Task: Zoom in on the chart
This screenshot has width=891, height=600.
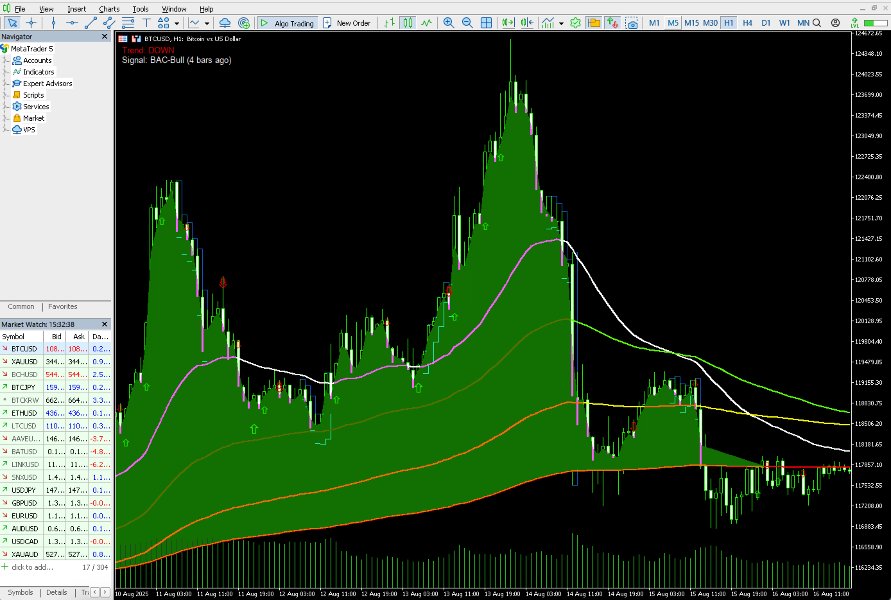Action: (448, 23)
